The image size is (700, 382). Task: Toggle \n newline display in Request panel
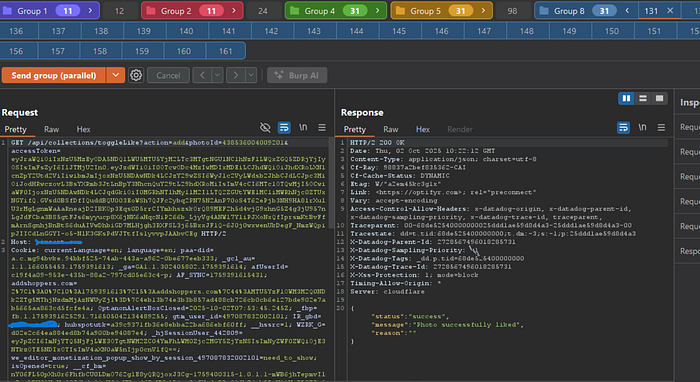click(x=303, y=128)
